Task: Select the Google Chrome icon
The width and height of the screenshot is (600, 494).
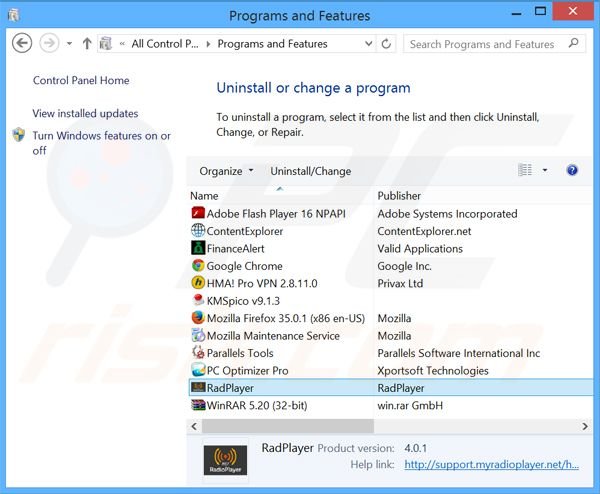Action: point(198,265)
